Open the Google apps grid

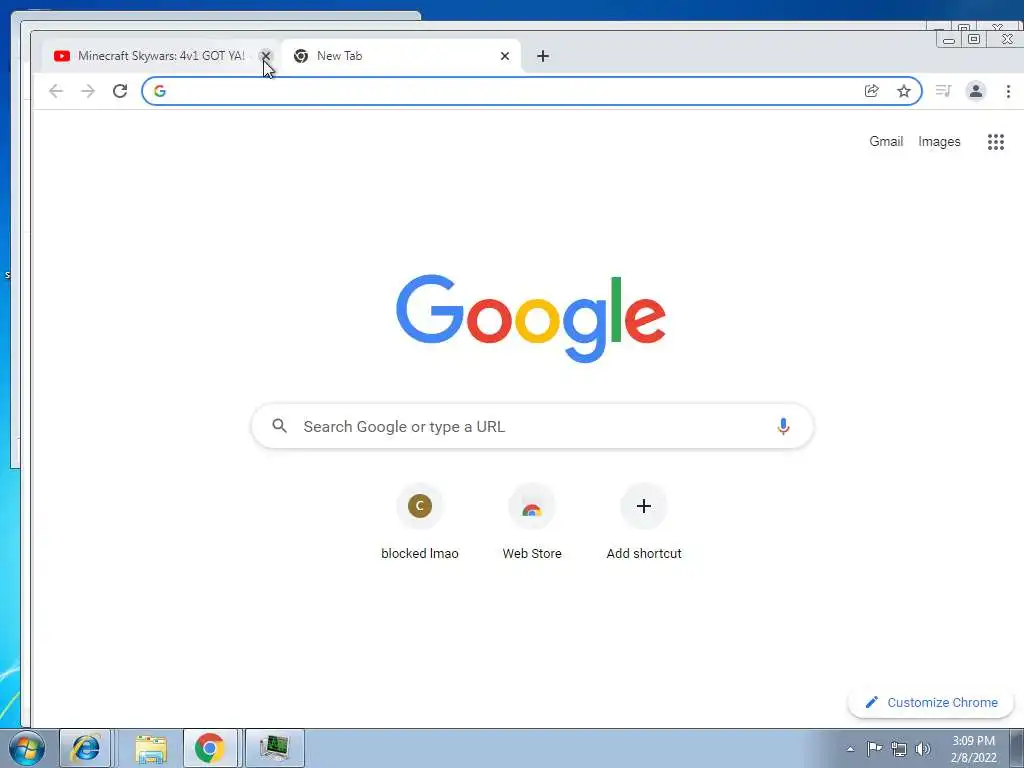point(995,142)
